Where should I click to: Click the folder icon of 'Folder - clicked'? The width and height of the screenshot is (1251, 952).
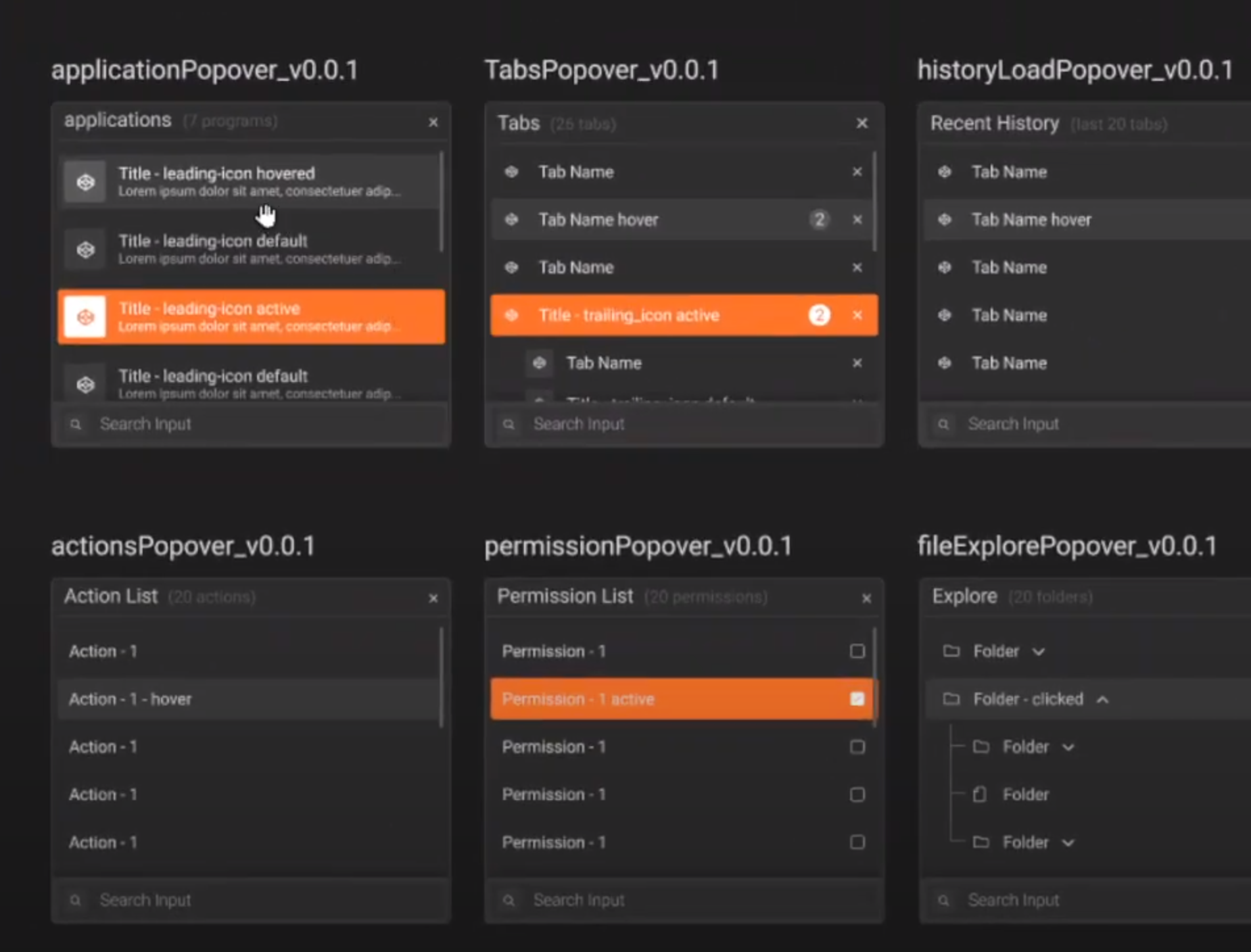tap(951, 699)
